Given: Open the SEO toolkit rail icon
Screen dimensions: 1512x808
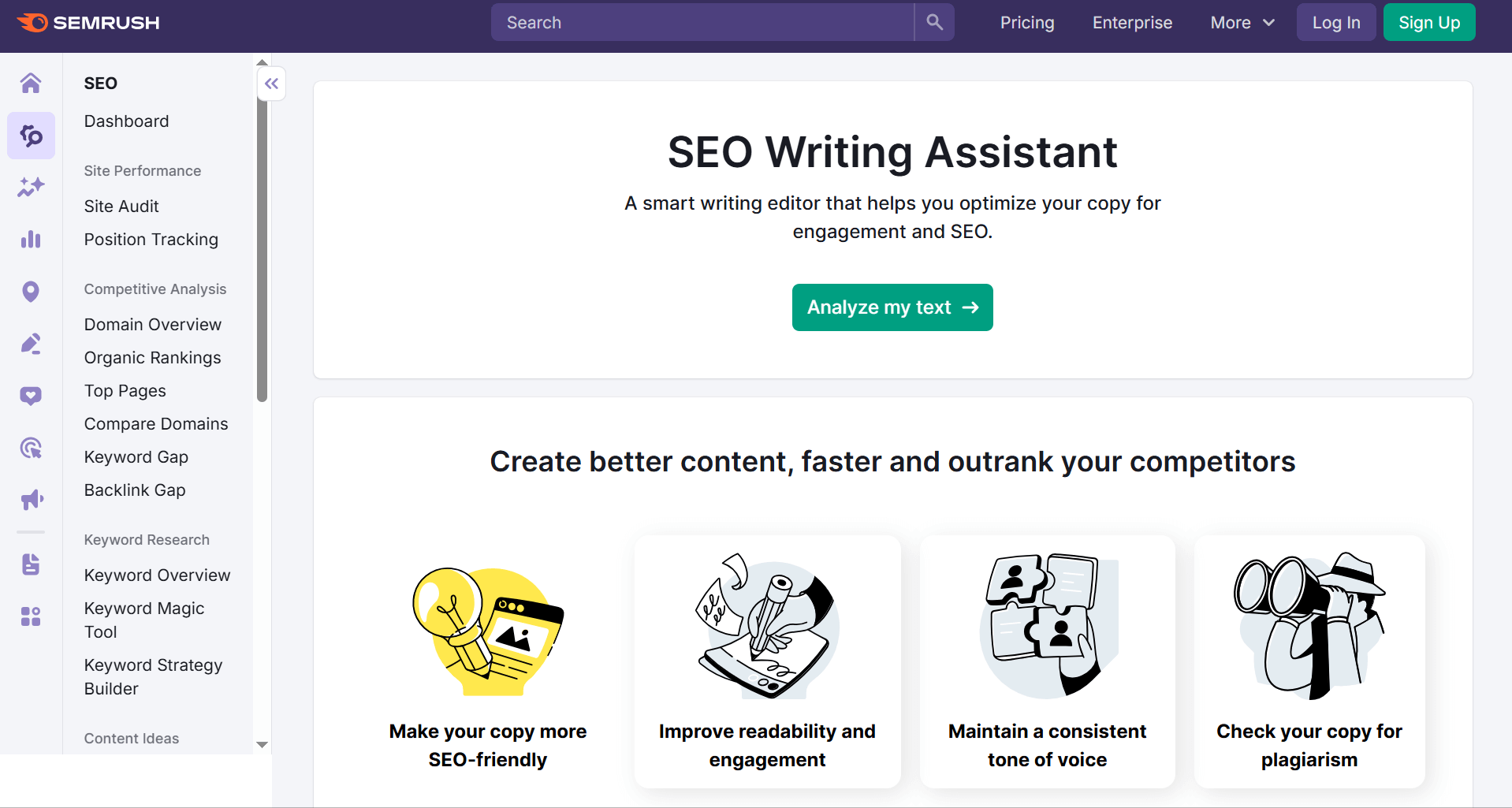Looking at the screenshot, I should (x=31, y=136).
